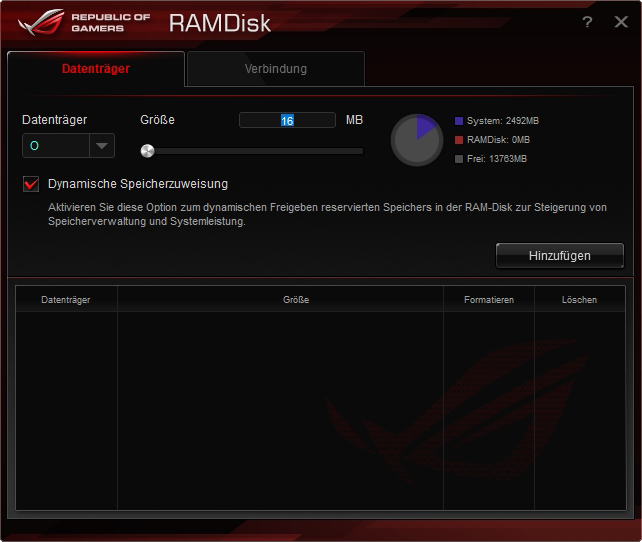Click the Hinzufügen button
Image resolution: width=642 pixels, height=542 pixels.
tap(560, 256)
